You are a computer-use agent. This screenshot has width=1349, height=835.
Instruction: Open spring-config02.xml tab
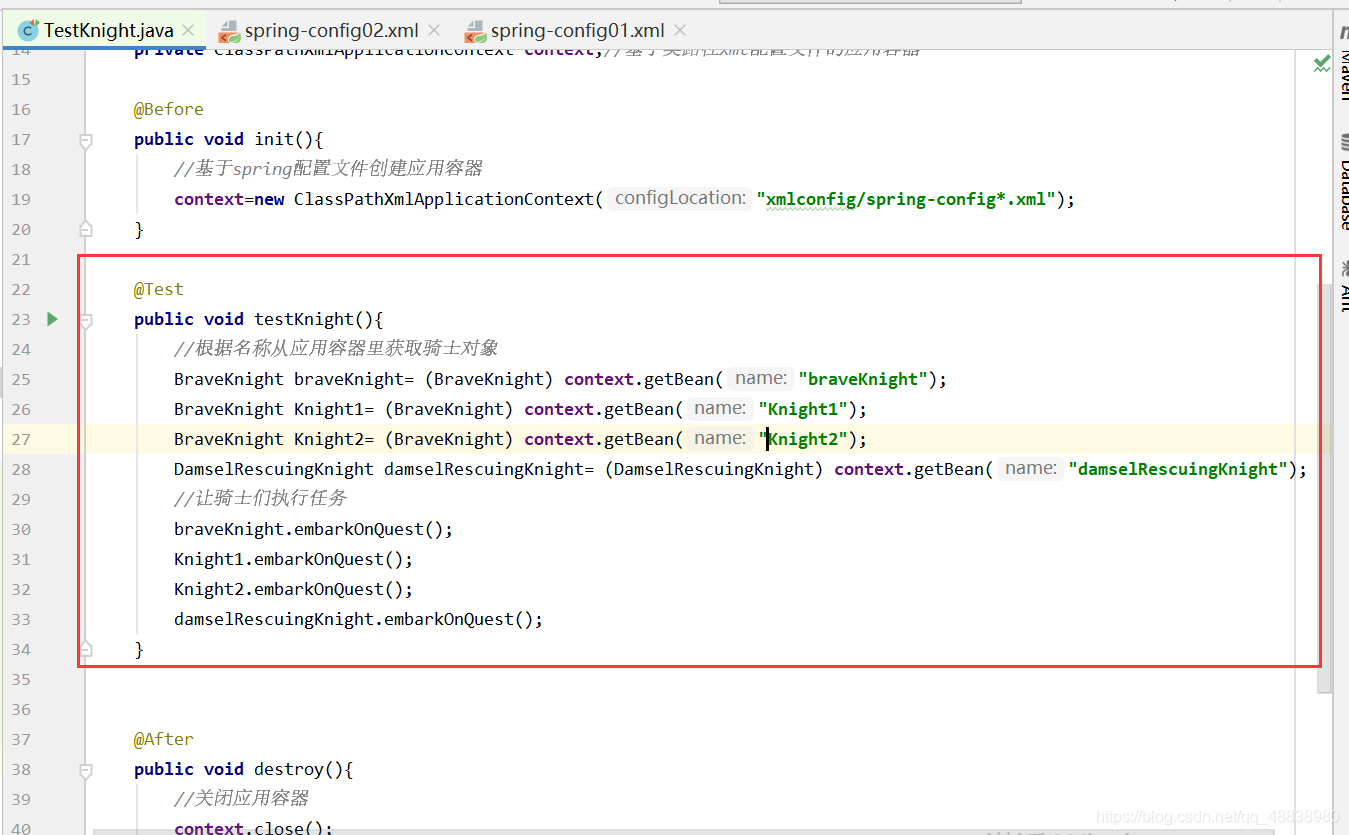[331, 30]
